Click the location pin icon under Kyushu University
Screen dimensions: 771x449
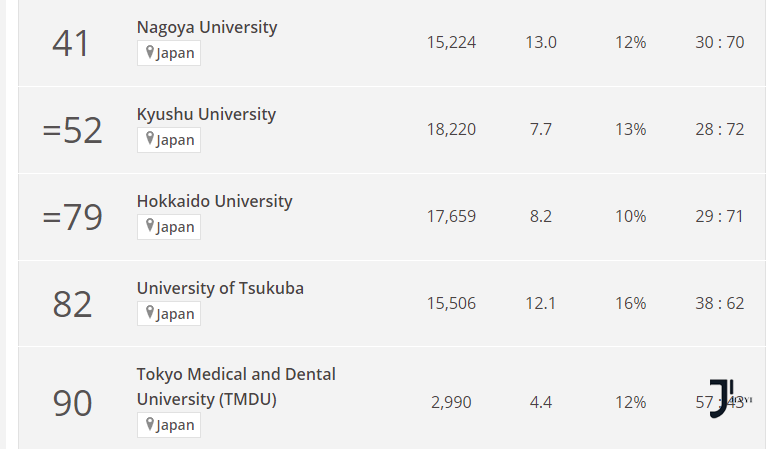(x=150, y=139)
